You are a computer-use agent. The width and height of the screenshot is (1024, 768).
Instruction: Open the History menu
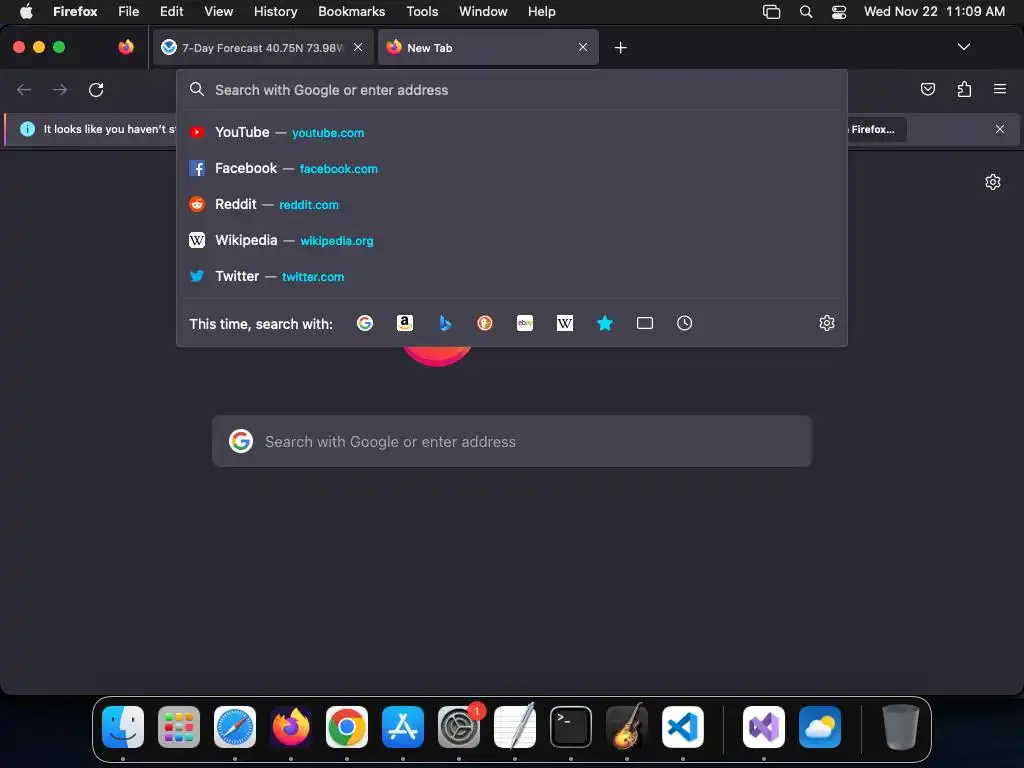point(275,11)
